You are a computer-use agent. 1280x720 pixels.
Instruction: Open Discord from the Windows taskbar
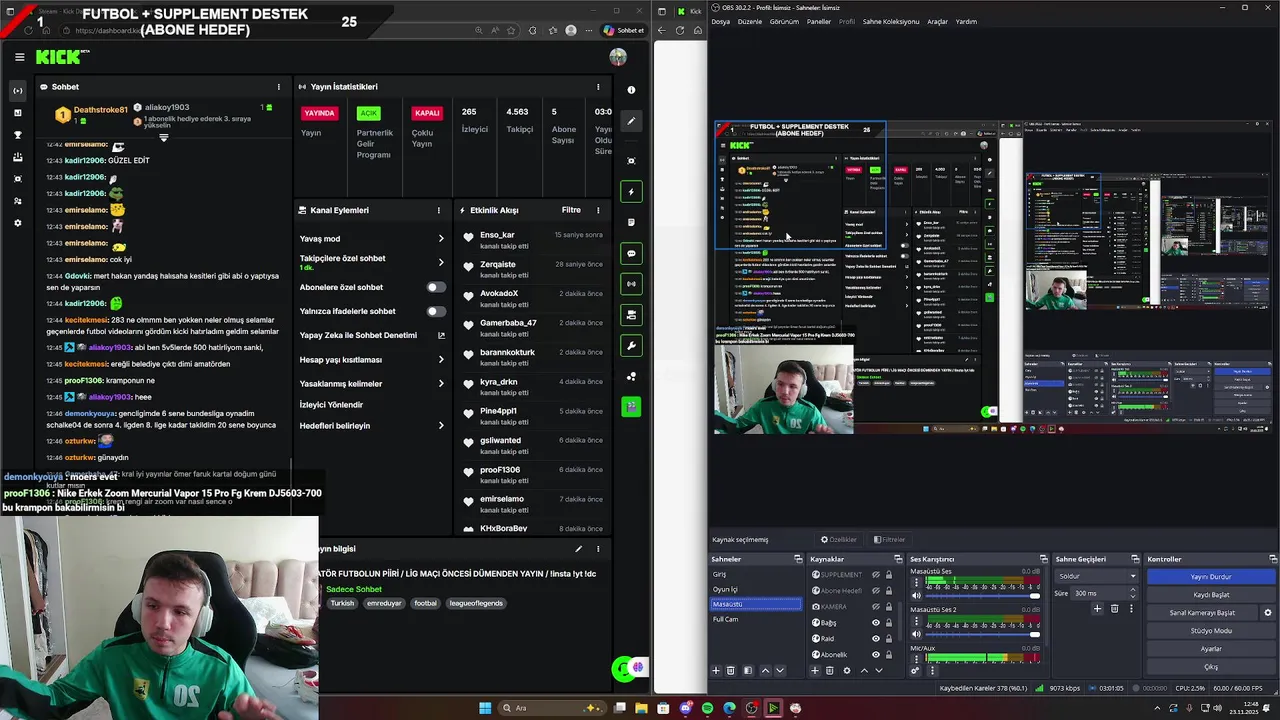685,708
